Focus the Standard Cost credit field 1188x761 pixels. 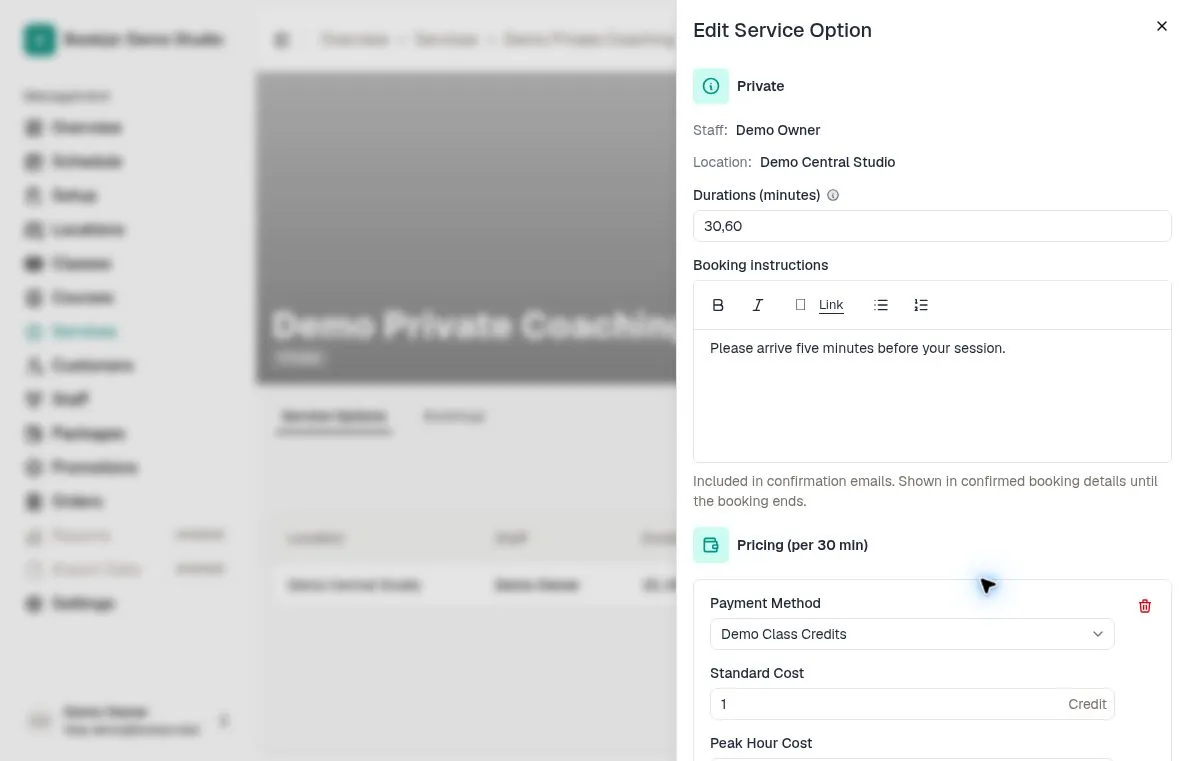(911, 704)
